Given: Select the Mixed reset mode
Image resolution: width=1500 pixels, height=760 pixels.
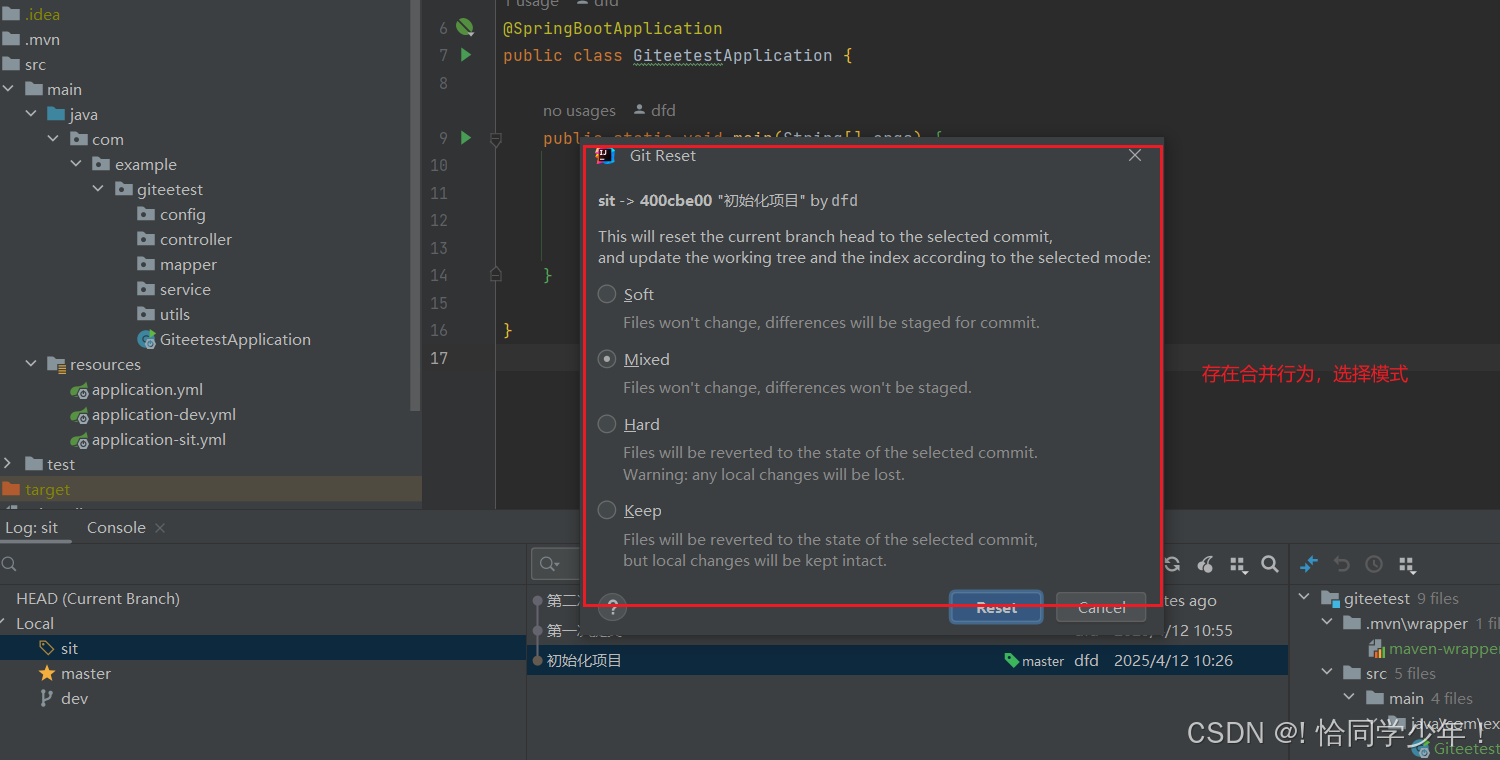Looking at the screenshot, I should click(607, 359).
